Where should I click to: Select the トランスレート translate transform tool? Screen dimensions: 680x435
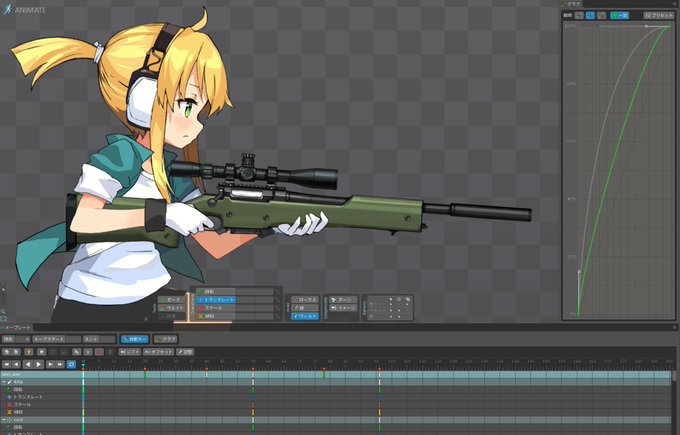pyautogui.click(x=216, y=300)
